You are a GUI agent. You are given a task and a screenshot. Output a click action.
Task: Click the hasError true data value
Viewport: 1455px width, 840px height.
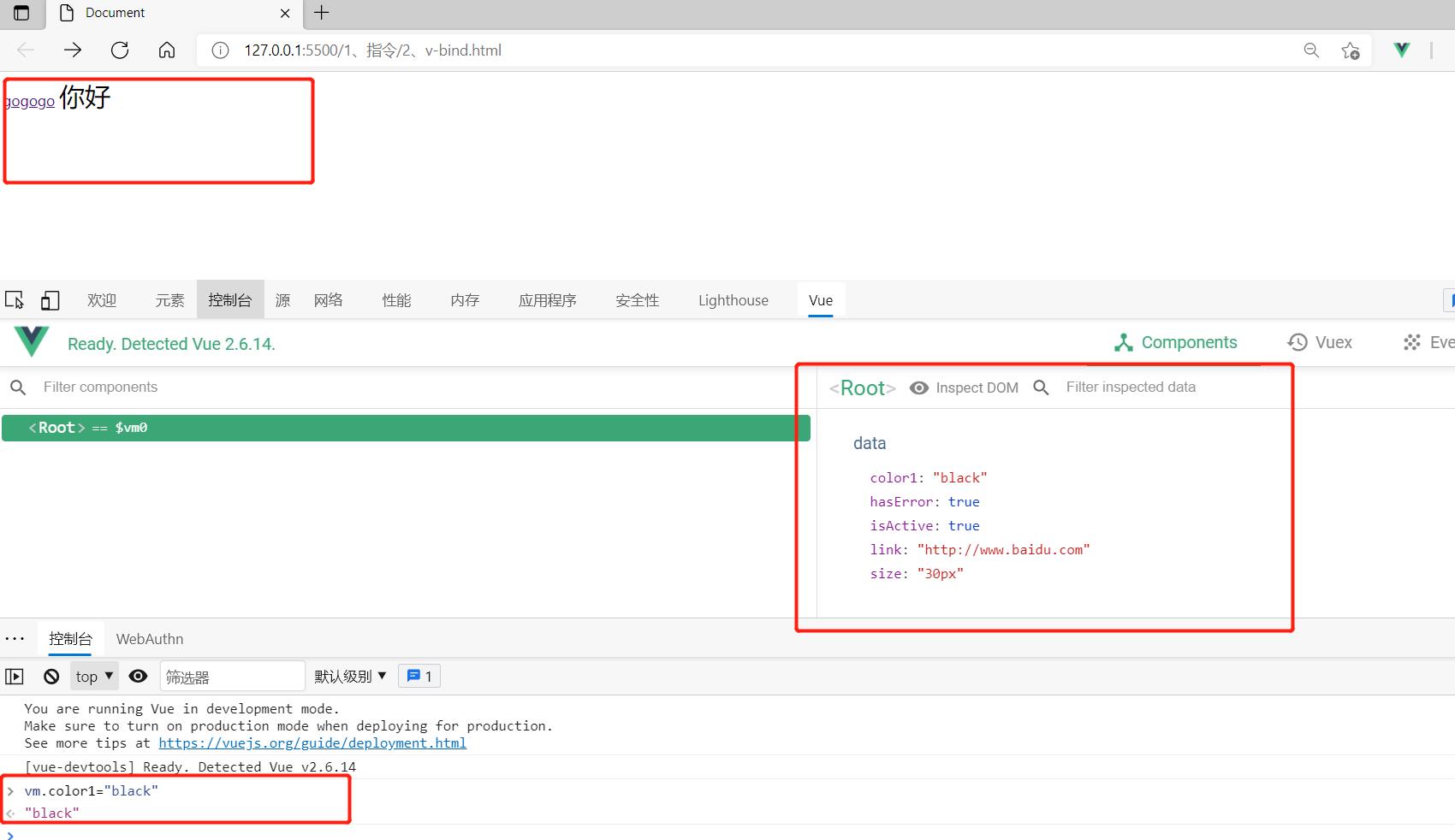point(964,502)
